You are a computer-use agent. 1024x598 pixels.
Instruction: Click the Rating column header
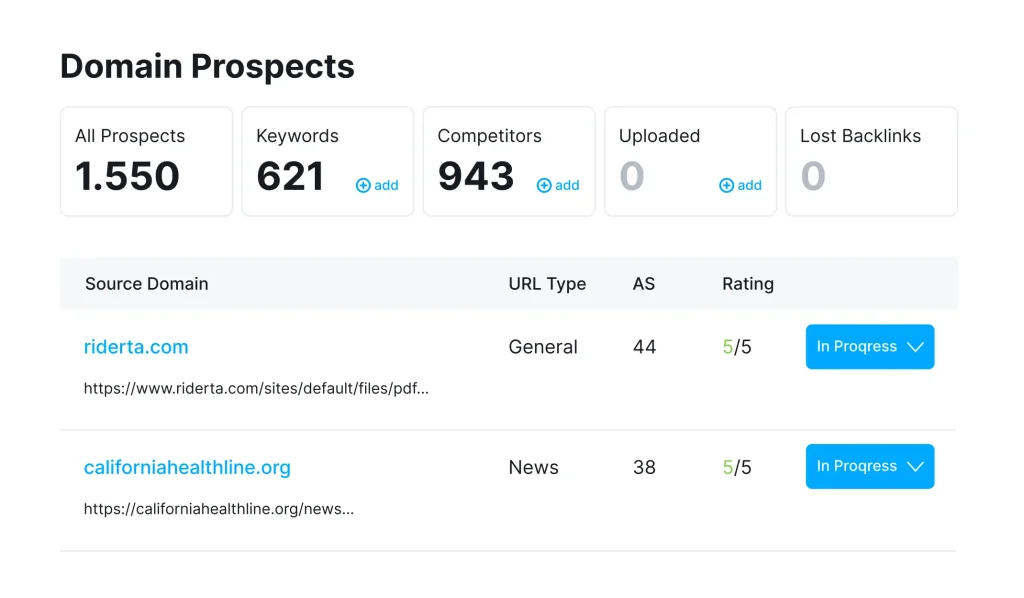coord(747,284)
